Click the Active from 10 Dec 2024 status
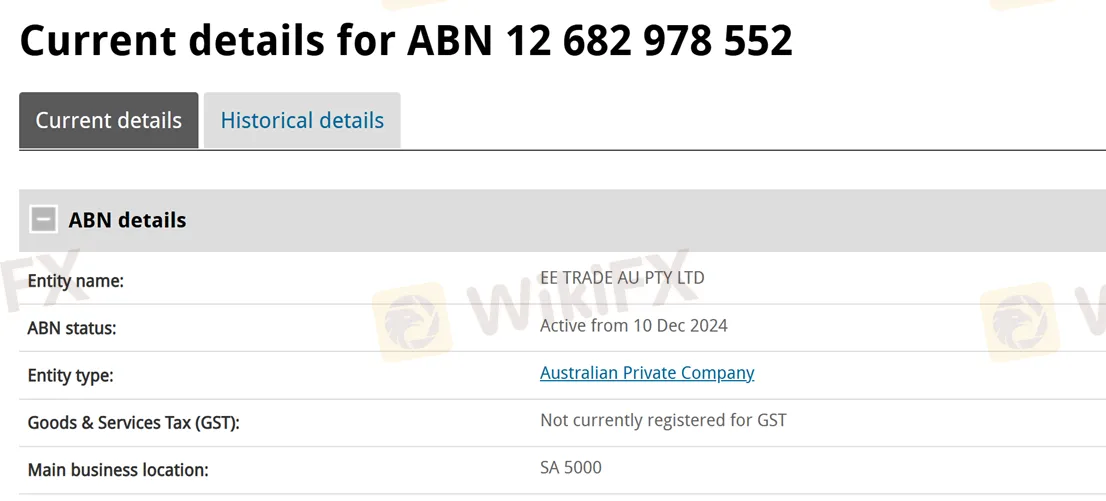Viewport: 1106px width, 501px height. click(633, 325)
